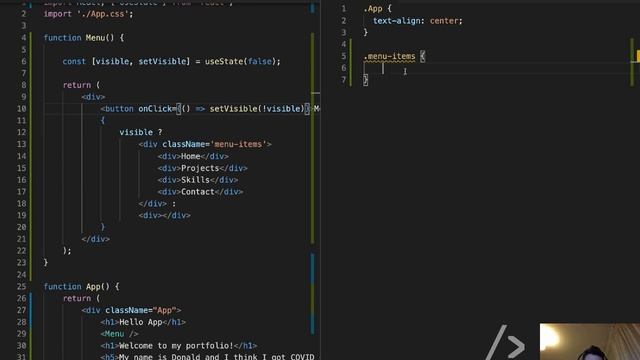Click the '<Menu />' component line

(119, 334)
